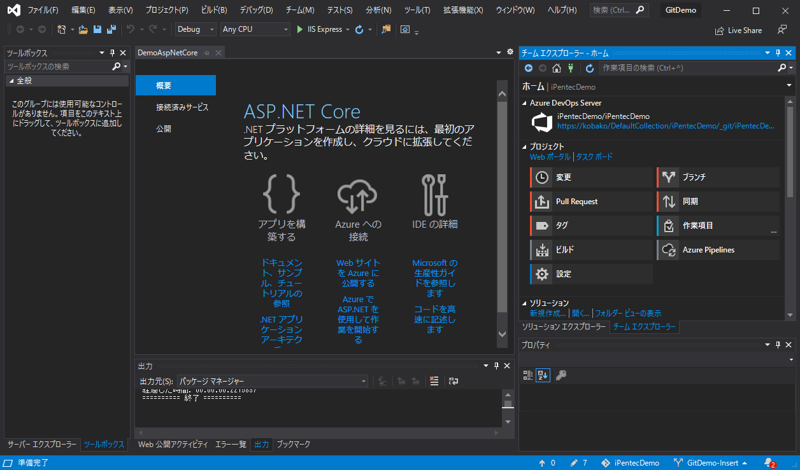
Task: Select 公開 in overview sidebar
Action: (x=163, y=129)
